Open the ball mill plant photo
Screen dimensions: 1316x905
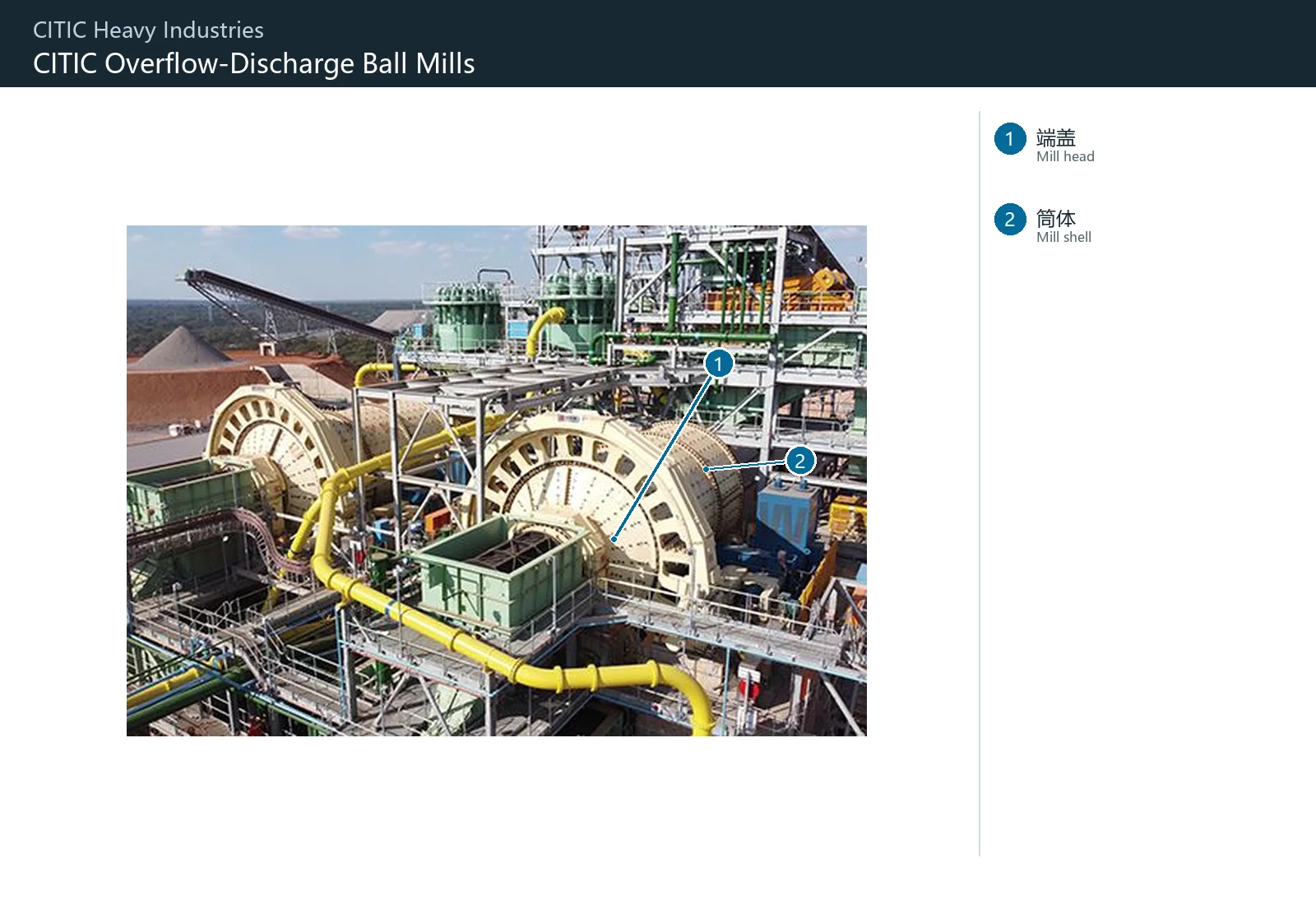click(x=497, y=480)
